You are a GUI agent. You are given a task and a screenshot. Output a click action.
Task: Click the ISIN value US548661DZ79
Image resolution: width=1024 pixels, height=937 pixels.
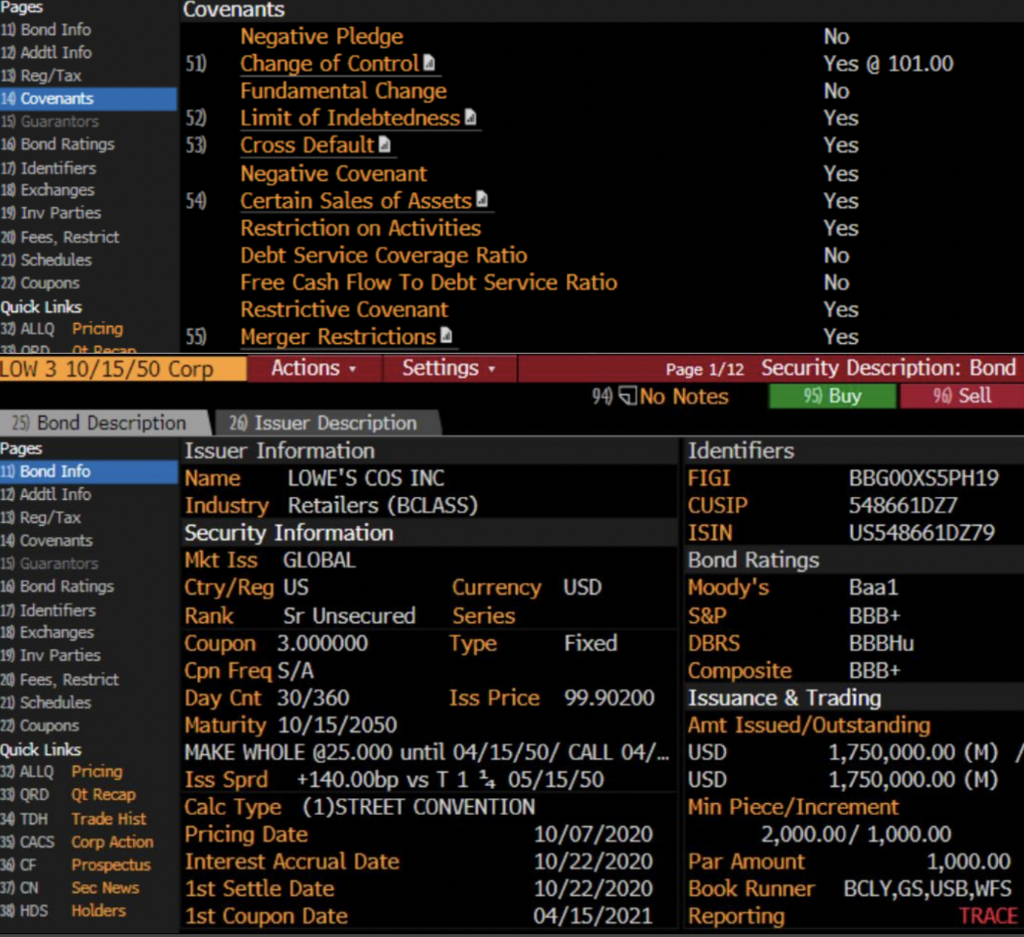[921, 533]
